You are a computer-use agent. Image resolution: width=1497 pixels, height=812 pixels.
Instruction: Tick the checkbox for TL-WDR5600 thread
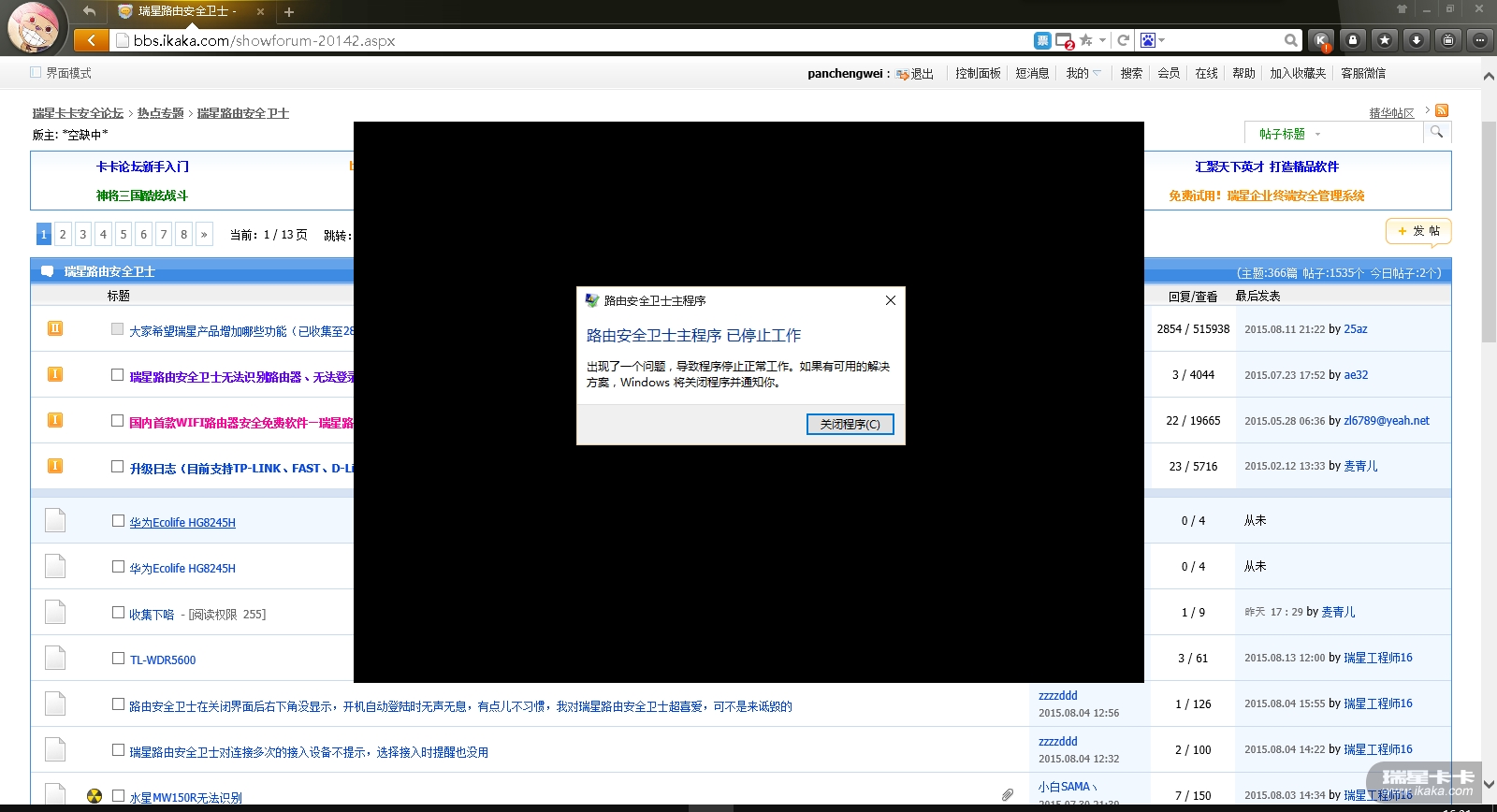click(x=118, y=659)
